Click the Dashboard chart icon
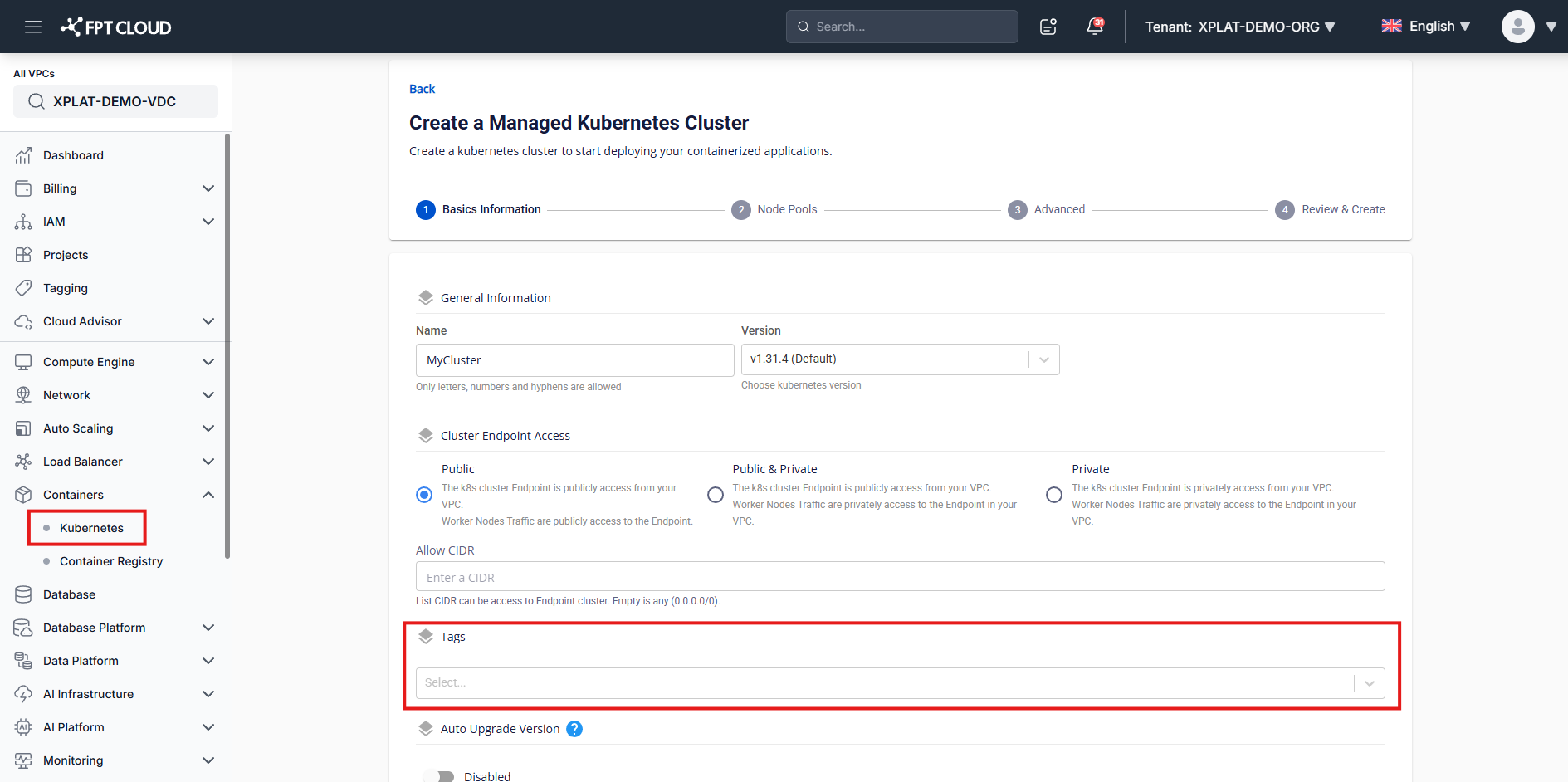The width and height of the screenshot is (1568, 782). tap(23, 155)
